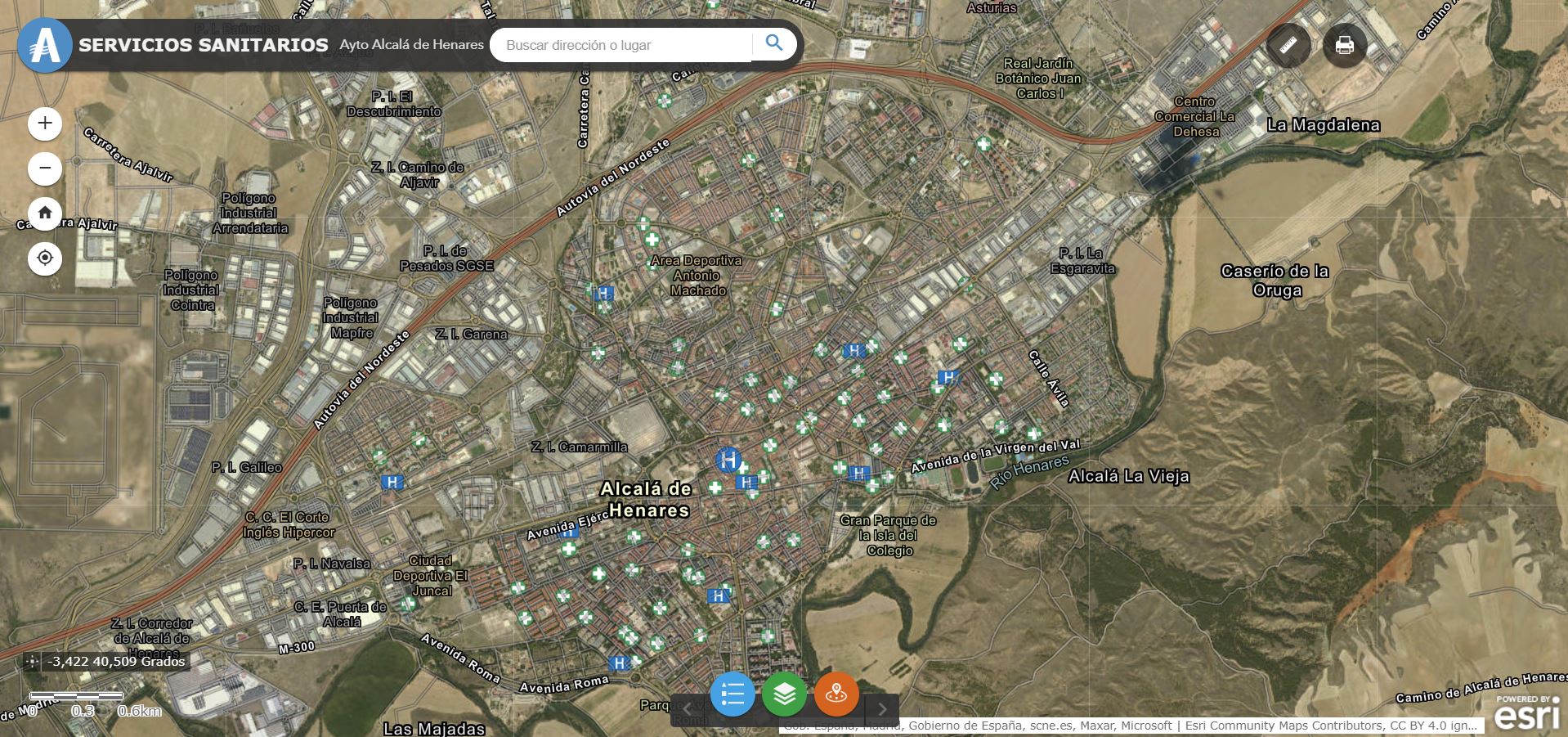Open the print widget

click(1344, 45)
